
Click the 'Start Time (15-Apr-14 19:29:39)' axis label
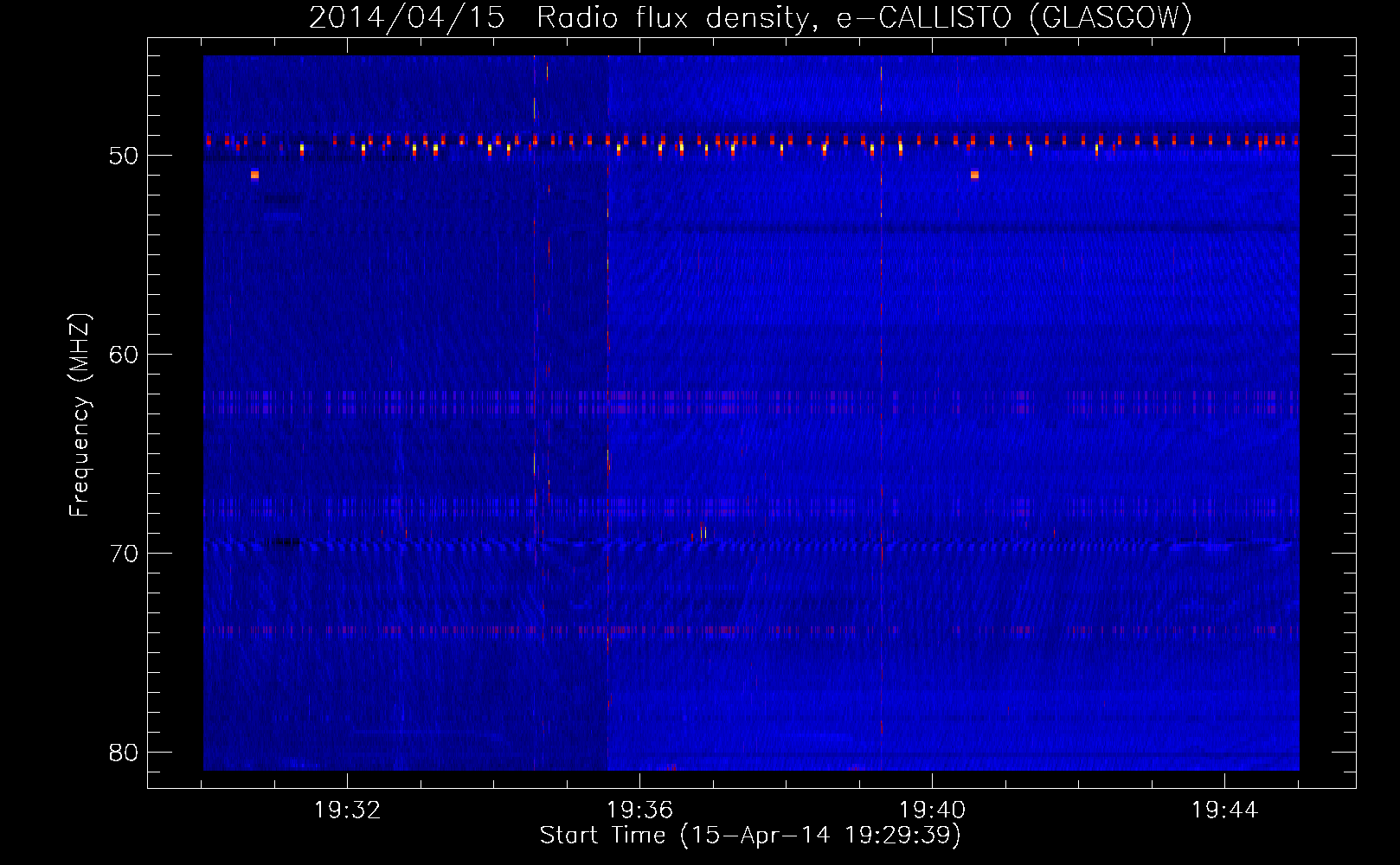(750, 836)
